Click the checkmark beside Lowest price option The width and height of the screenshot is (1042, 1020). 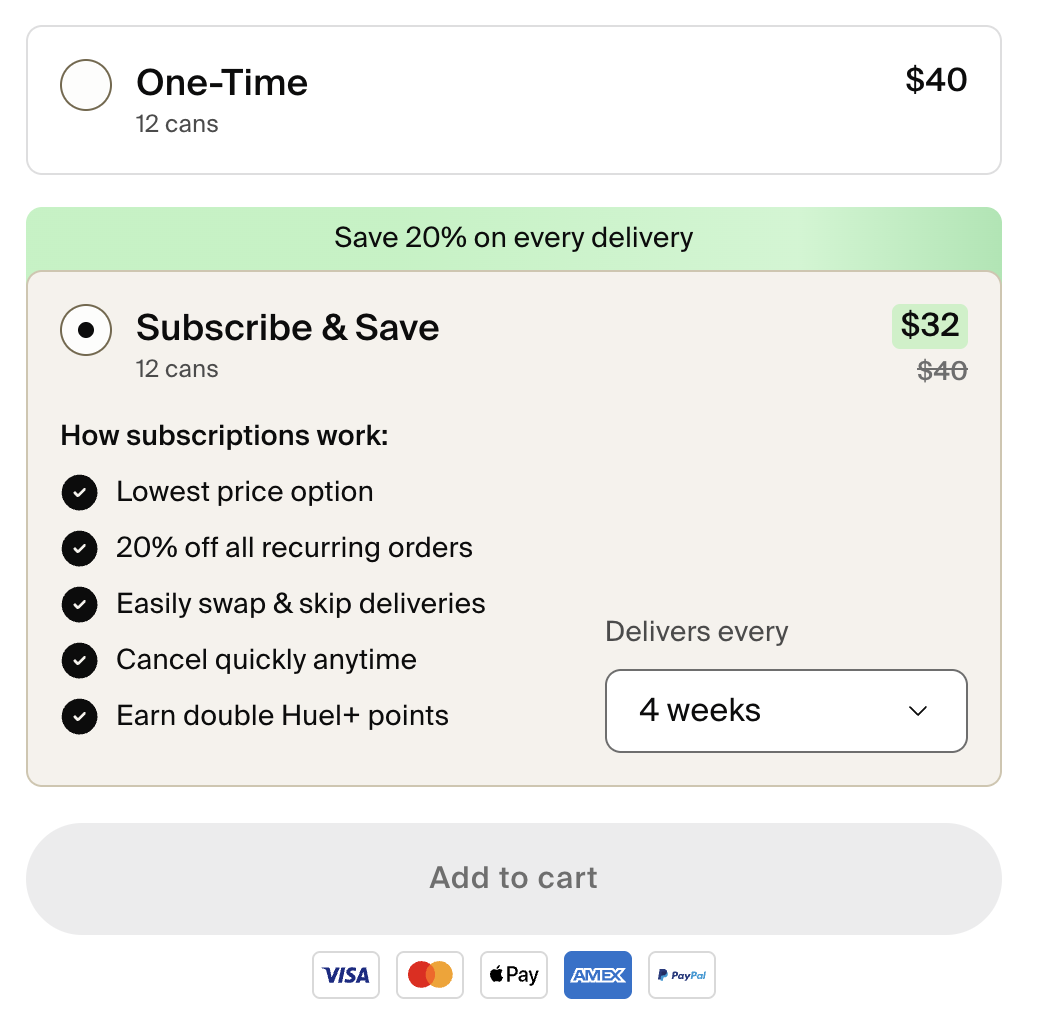coord(79,492)
